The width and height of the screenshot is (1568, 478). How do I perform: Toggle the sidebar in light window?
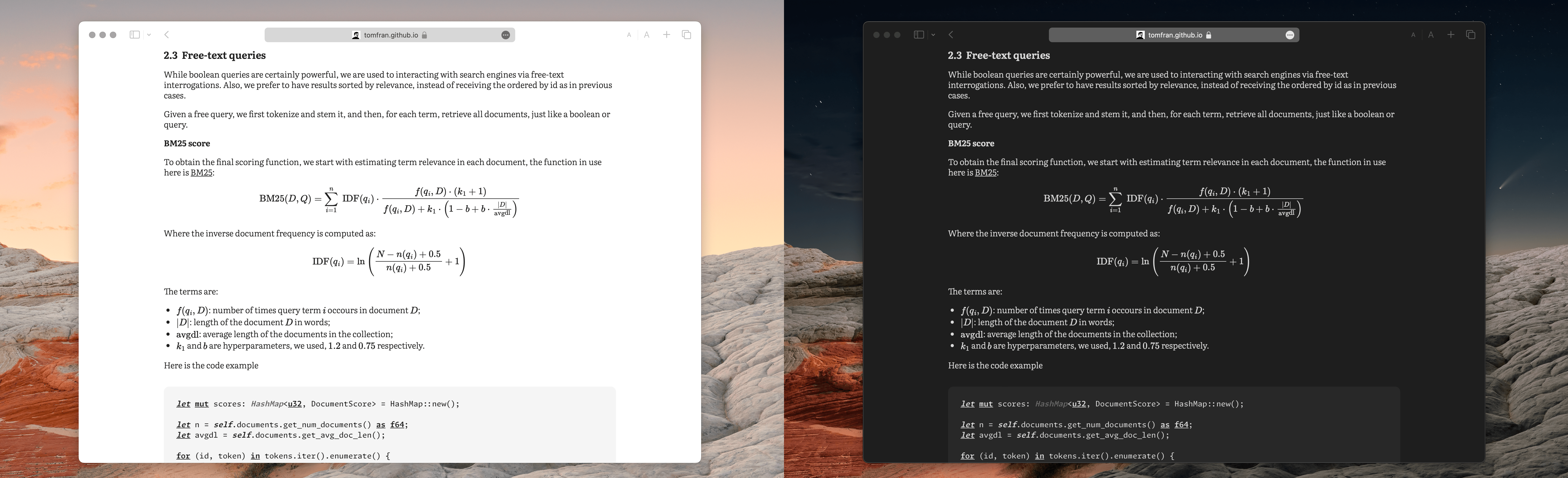[x=134, y=35]
